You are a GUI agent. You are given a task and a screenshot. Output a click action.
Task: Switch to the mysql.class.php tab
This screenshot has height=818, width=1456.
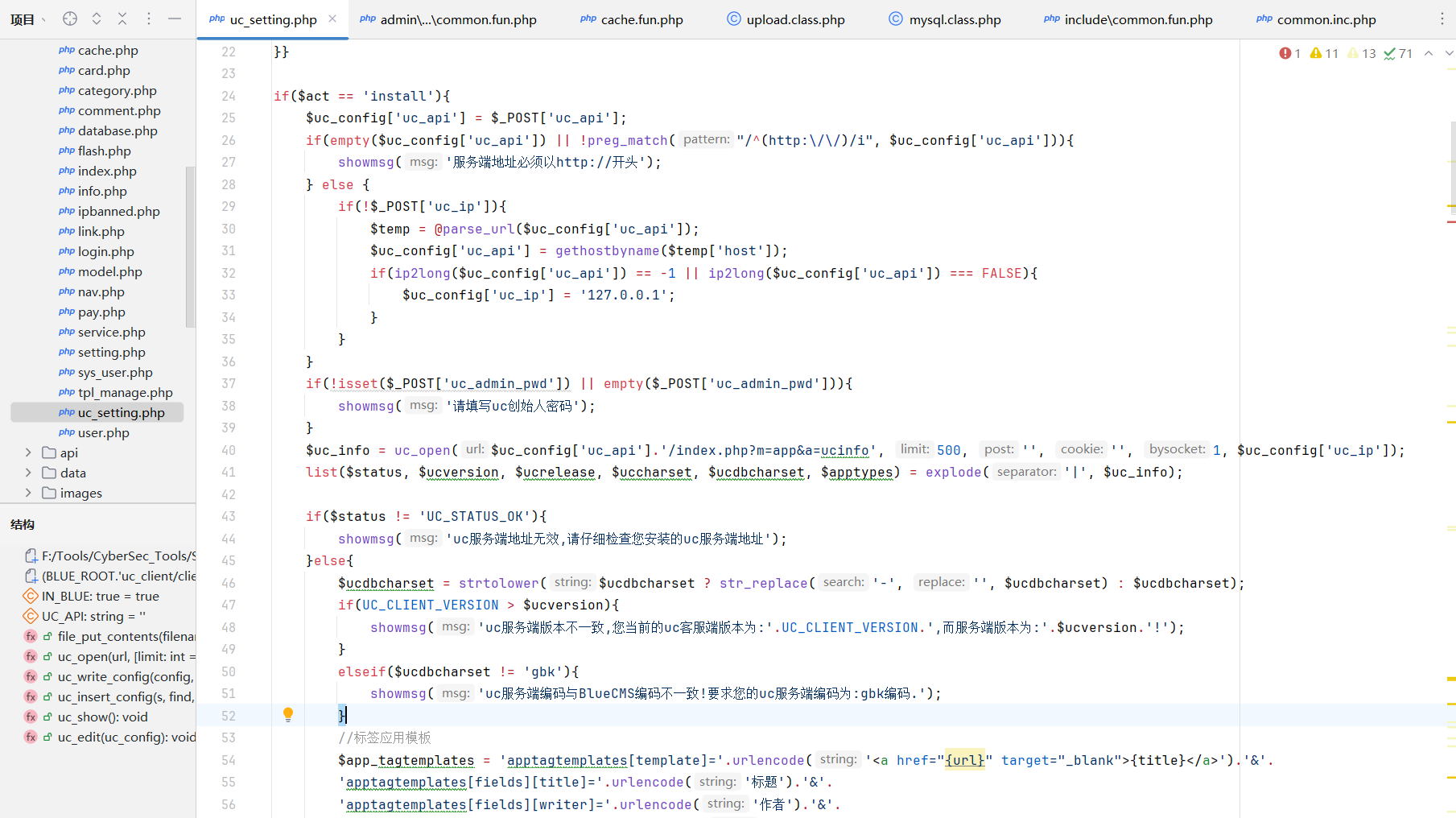coord(955,19)
